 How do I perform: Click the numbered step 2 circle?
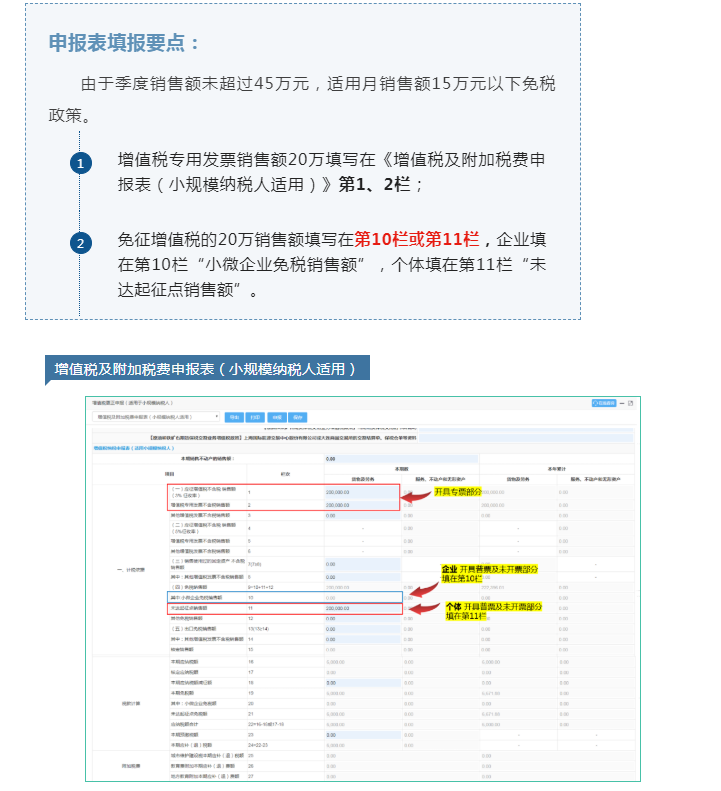(82, 243)
